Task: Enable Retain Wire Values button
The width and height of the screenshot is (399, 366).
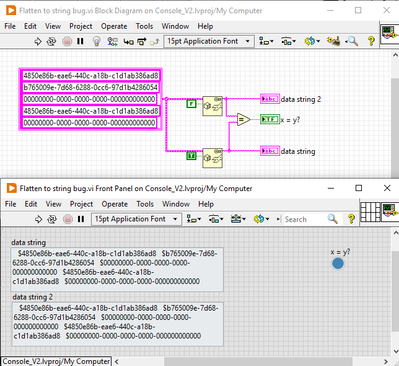Action: (112, 41)
